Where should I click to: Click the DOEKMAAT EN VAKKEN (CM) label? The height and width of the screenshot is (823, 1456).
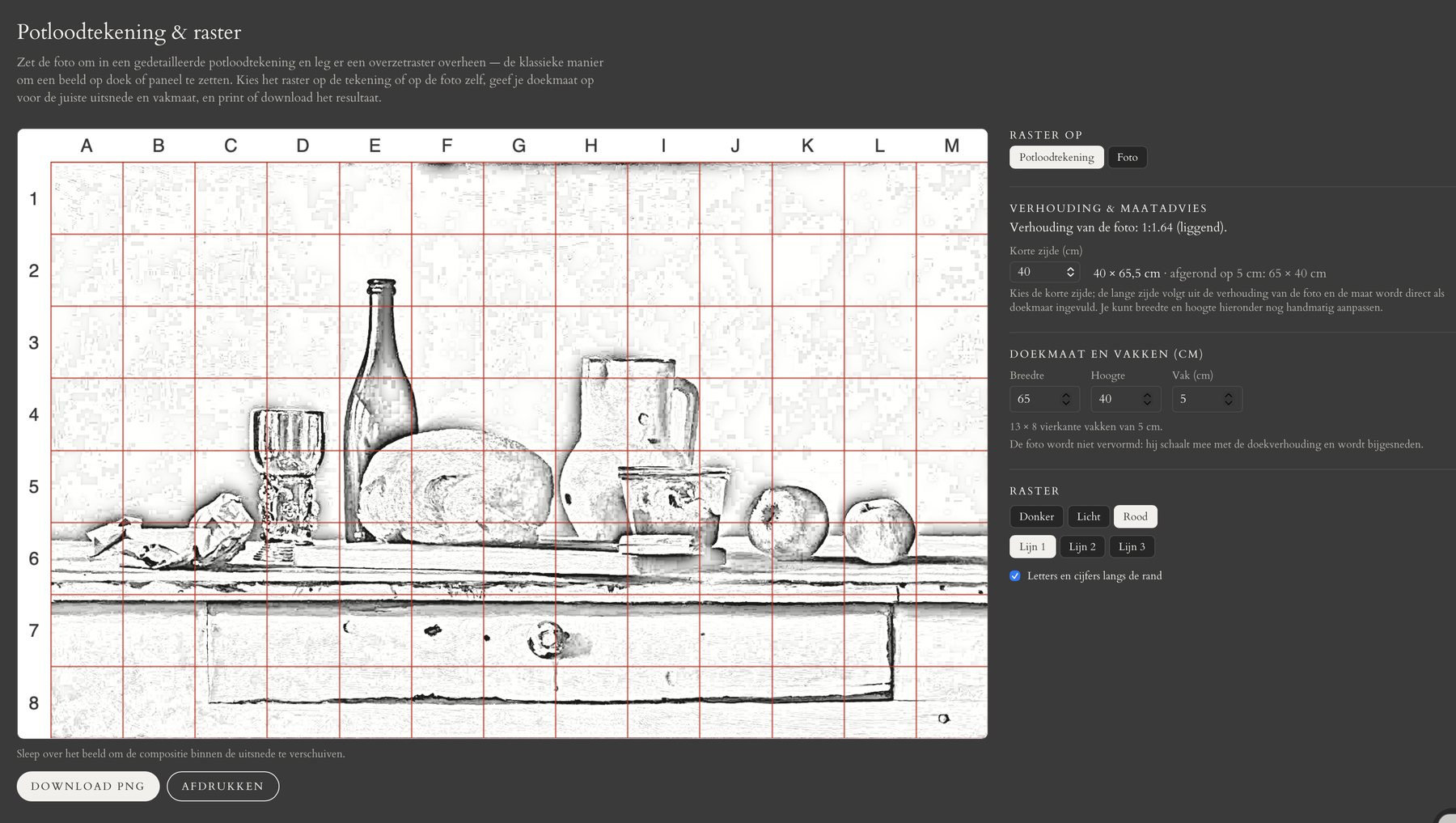pos(1107,354)
